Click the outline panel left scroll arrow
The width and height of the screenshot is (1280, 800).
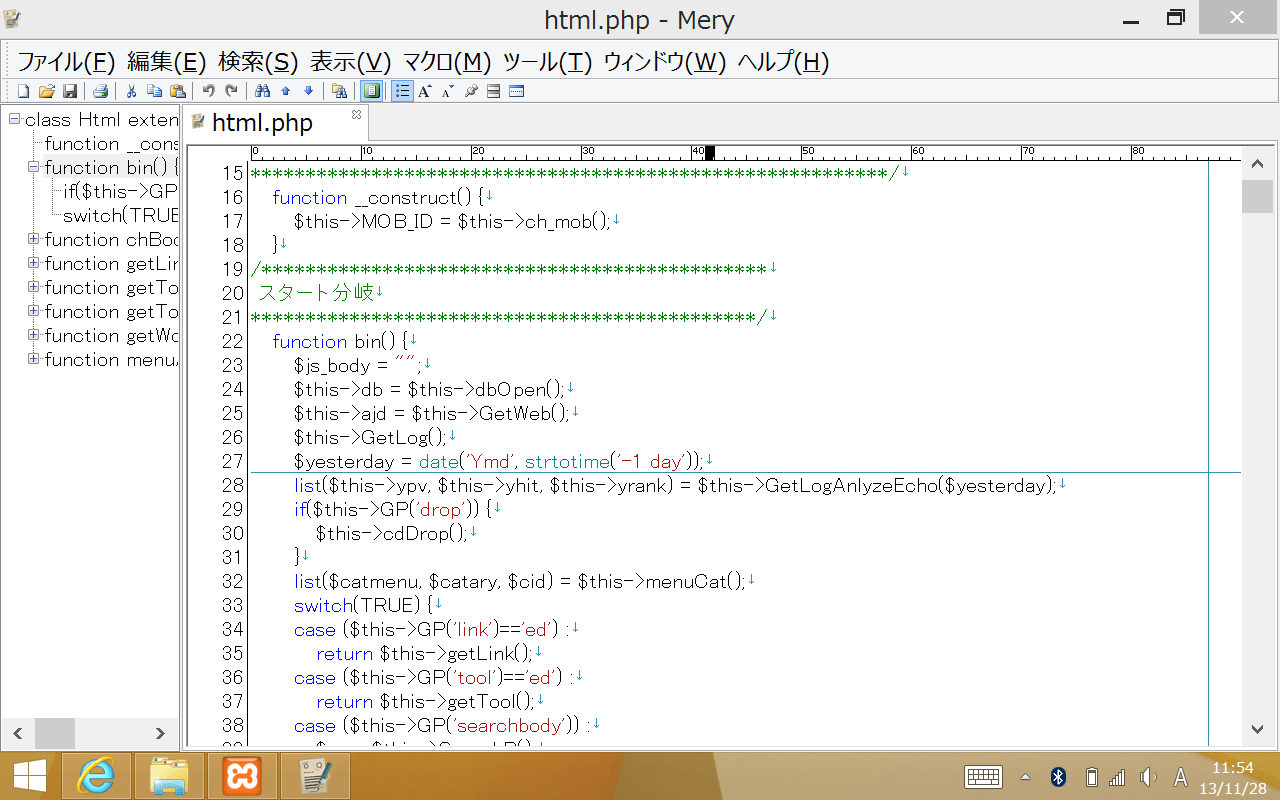pyautogui.click(x=18, y=733)
